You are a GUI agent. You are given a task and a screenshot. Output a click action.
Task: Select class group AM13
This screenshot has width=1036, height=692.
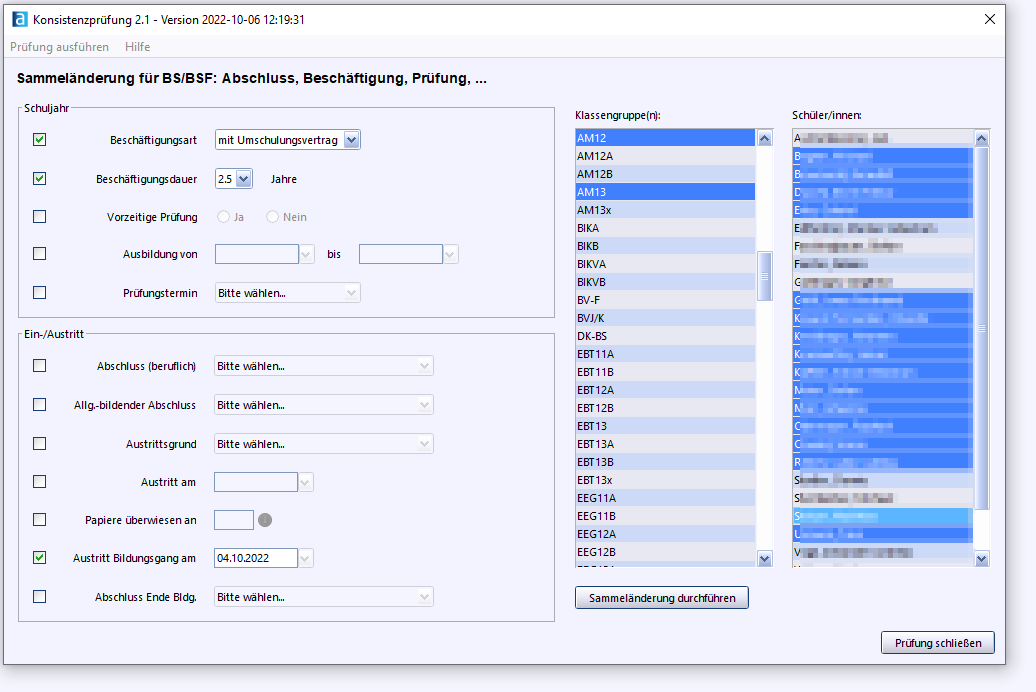[x=665, y=192]
